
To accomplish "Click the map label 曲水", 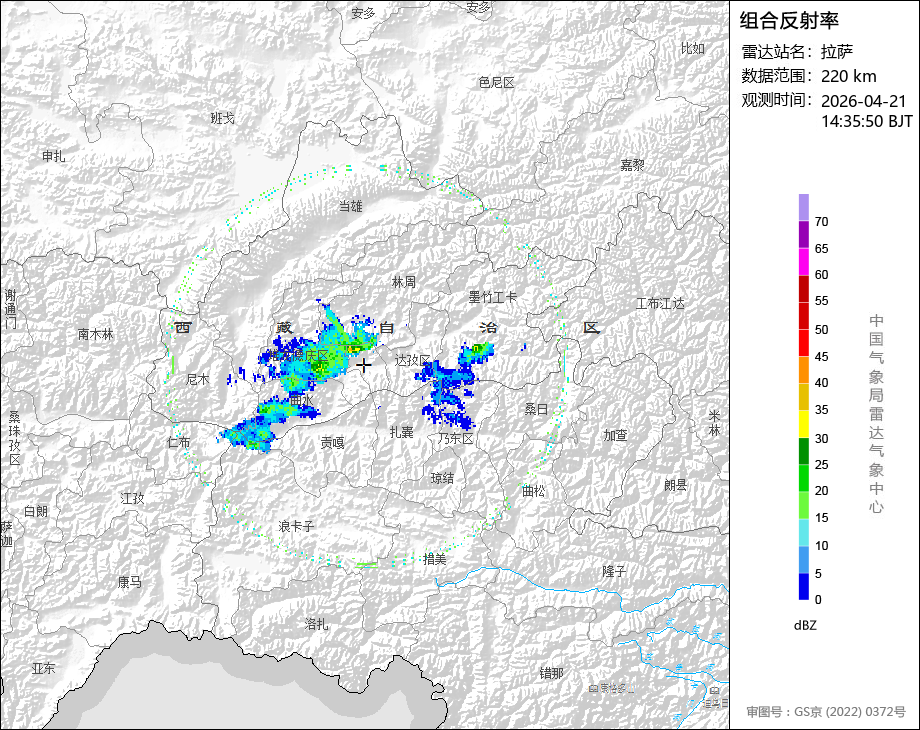I will pos(302,400).
